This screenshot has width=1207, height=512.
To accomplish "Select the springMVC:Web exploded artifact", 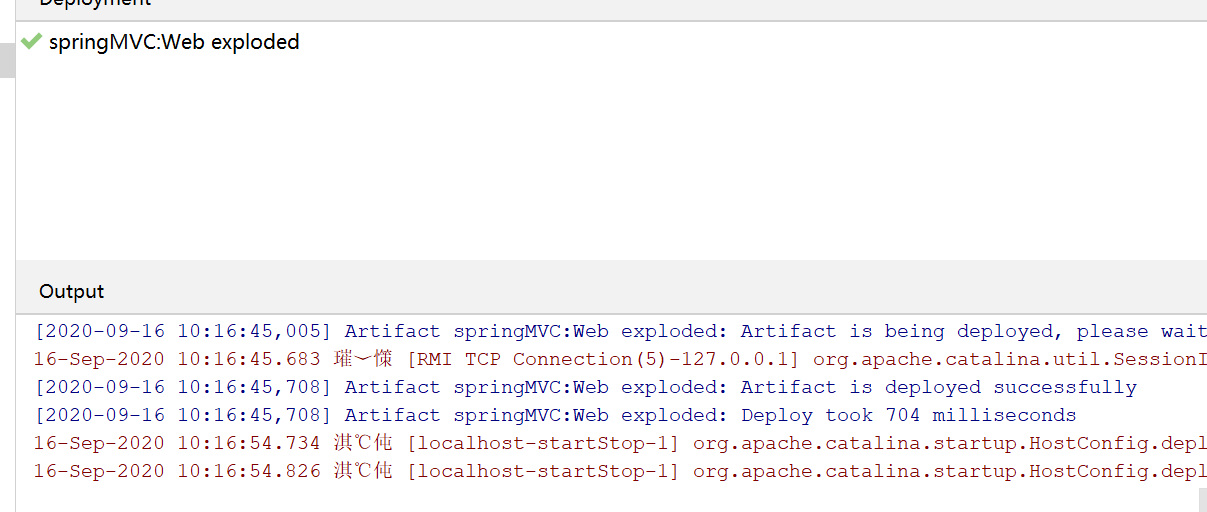I will [x=174, y=42].
